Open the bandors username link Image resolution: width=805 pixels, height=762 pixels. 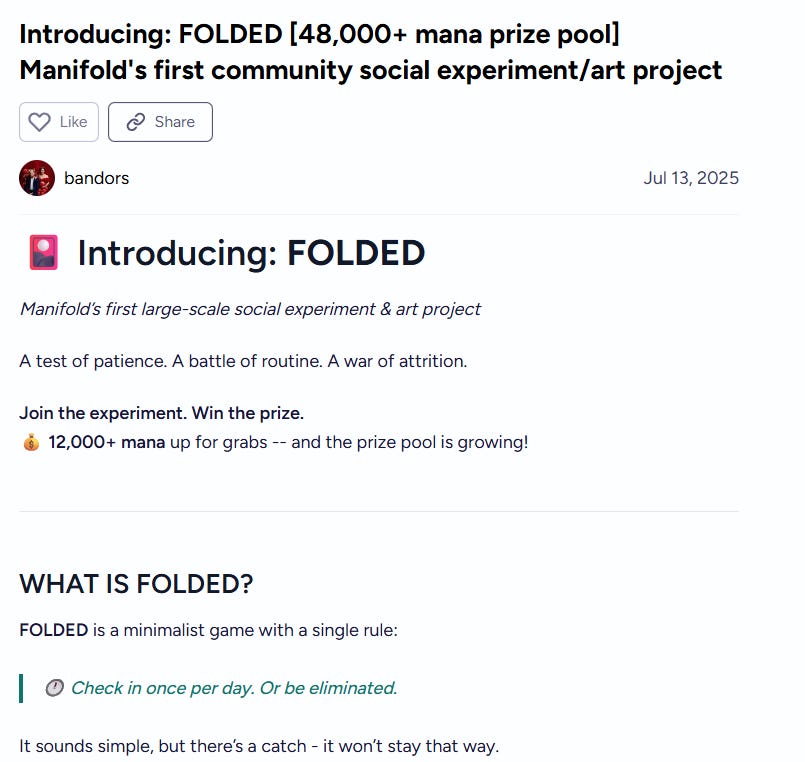coord(96,178)
